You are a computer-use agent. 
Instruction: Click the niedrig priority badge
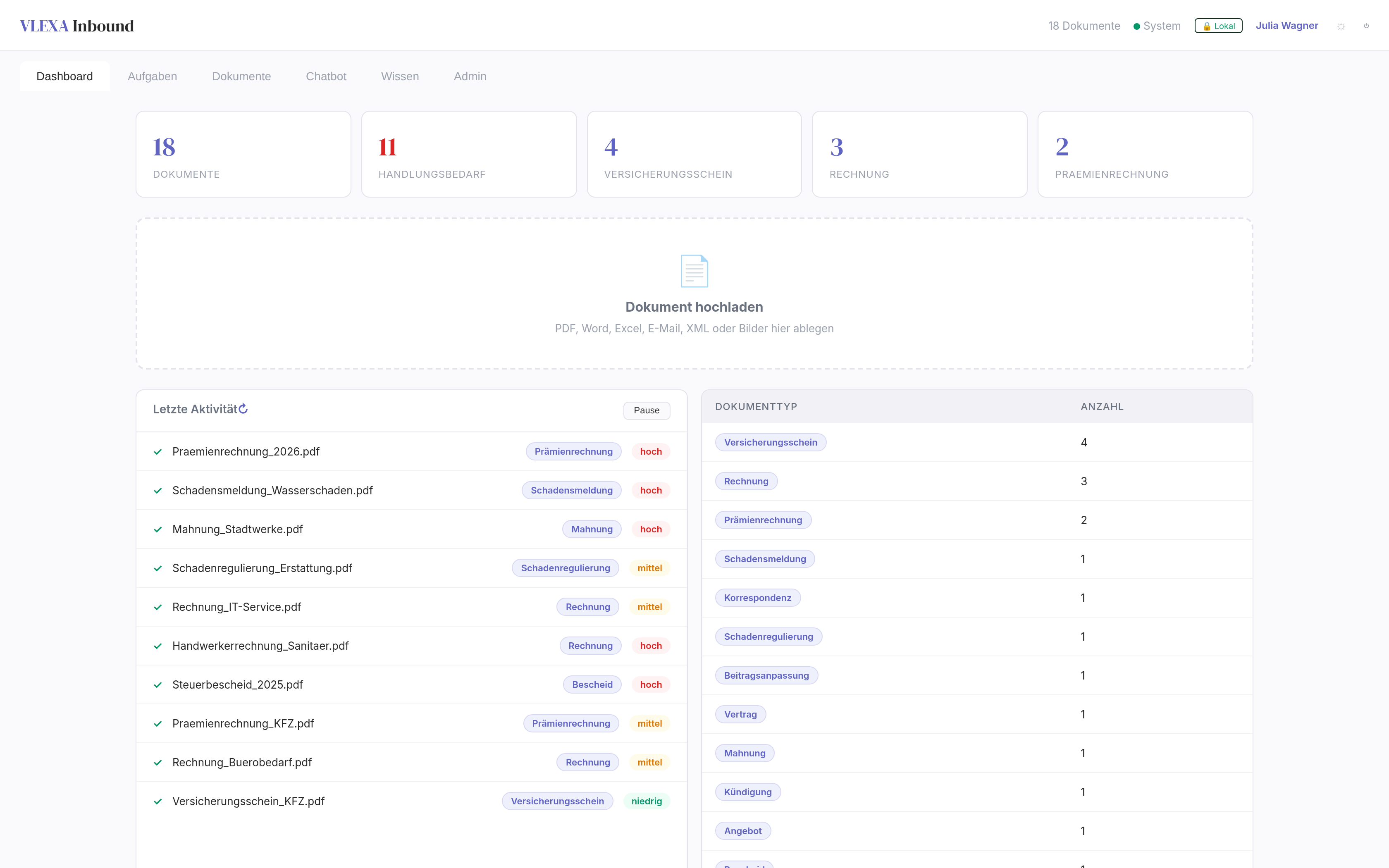point(646,801)
